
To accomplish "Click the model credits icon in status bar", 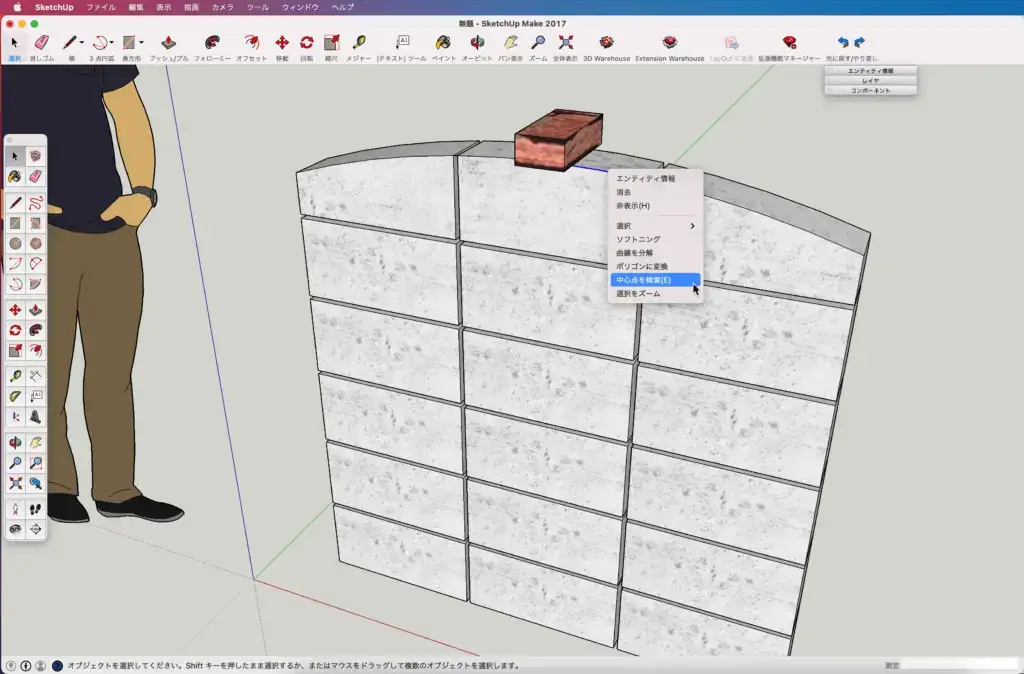I will pos(25,666).
